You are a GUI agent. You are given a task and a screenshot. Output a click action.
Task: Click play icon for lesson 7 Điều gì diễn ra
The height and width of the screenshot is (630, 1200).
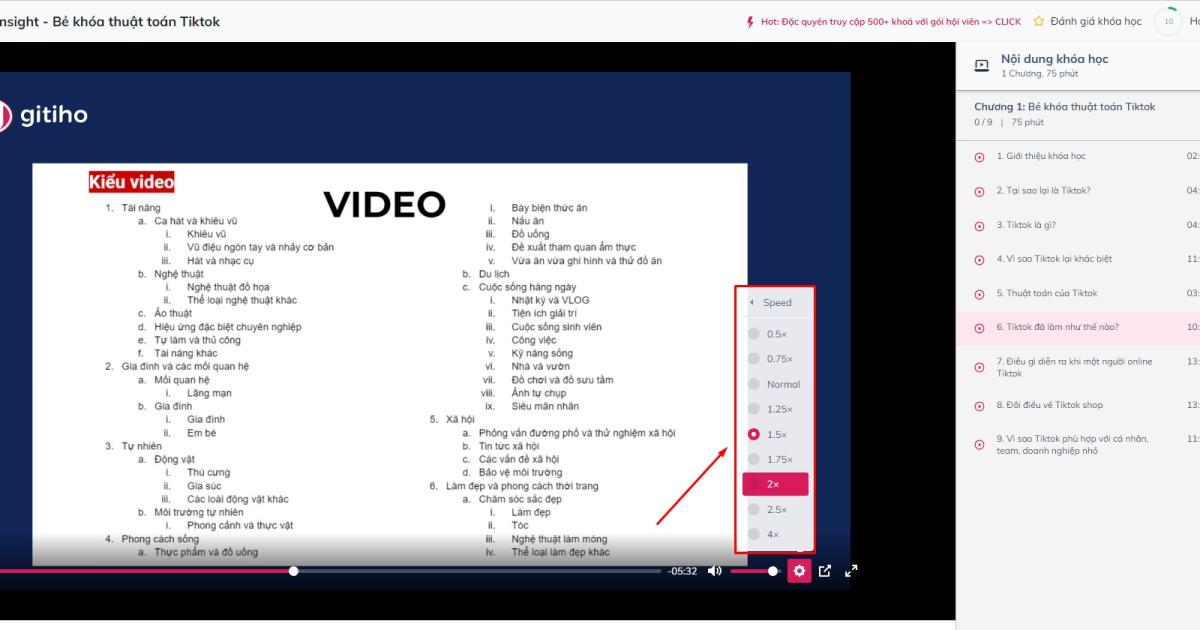(x=979, y=367)
